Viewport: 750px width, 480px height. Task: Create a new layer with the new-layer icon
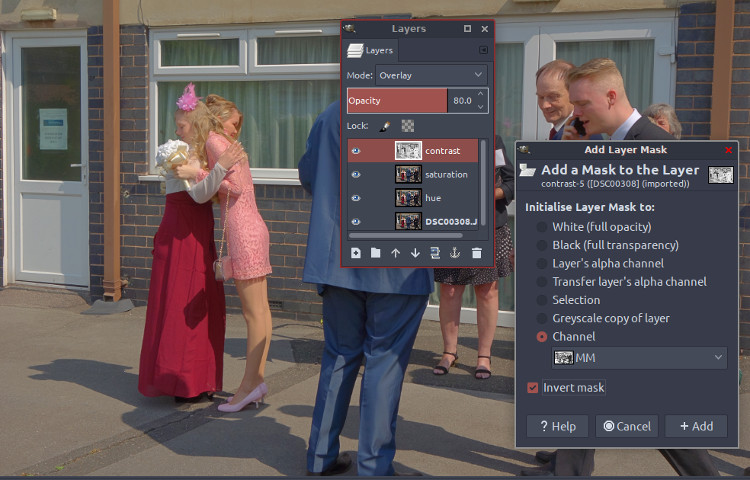355,253
